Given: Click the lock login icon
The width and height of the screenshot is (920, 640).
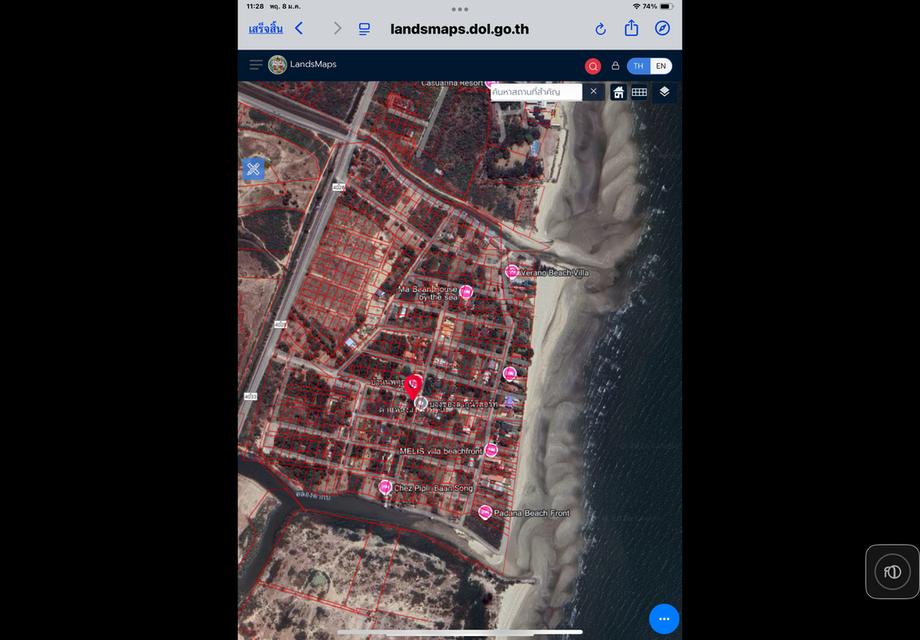Looking at the screenshot, I should 615,66.
